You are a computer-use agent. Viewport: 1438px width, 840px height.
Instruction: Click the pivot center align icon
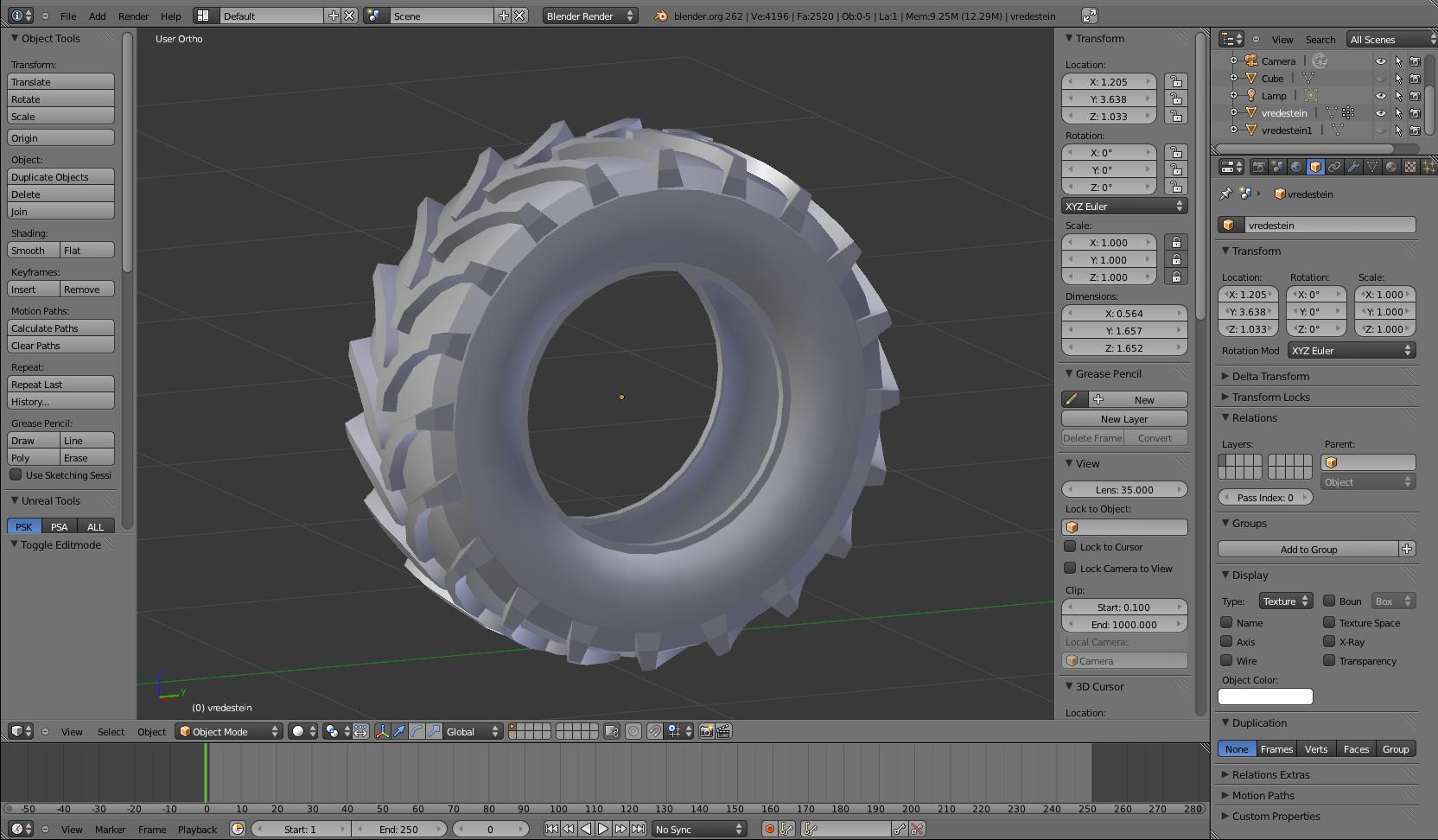(x=360, y=731)
